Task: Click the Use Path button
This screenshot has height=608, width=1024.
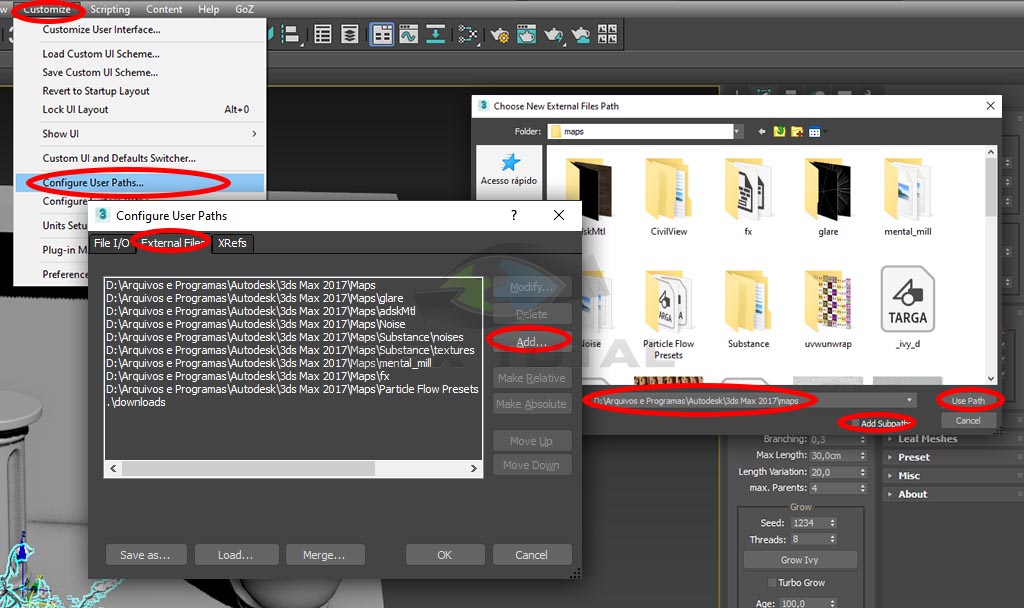Action: pos(967,401)
